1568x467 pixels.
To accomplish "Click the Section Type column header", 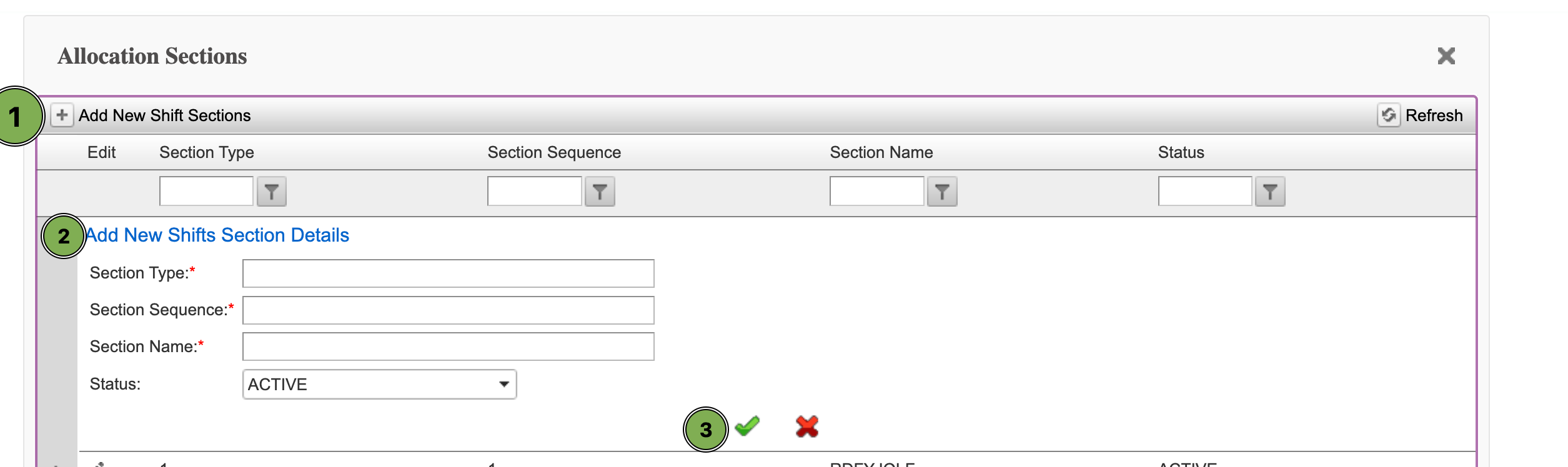I will pos(206,152).
